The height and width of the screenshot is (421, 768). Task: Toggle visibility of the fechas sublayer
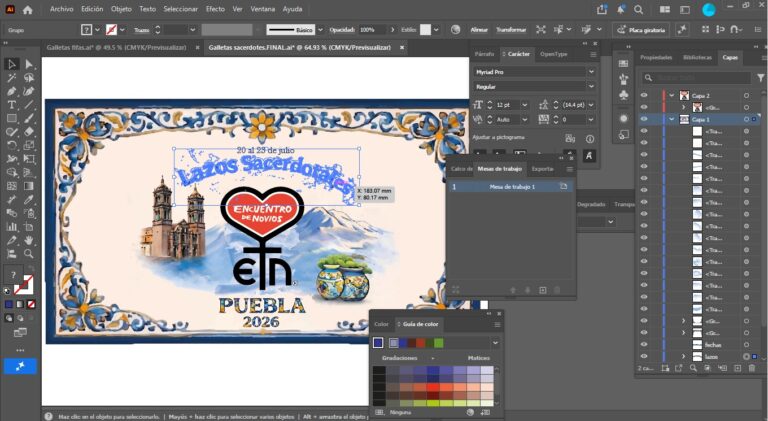click(644, 345)
